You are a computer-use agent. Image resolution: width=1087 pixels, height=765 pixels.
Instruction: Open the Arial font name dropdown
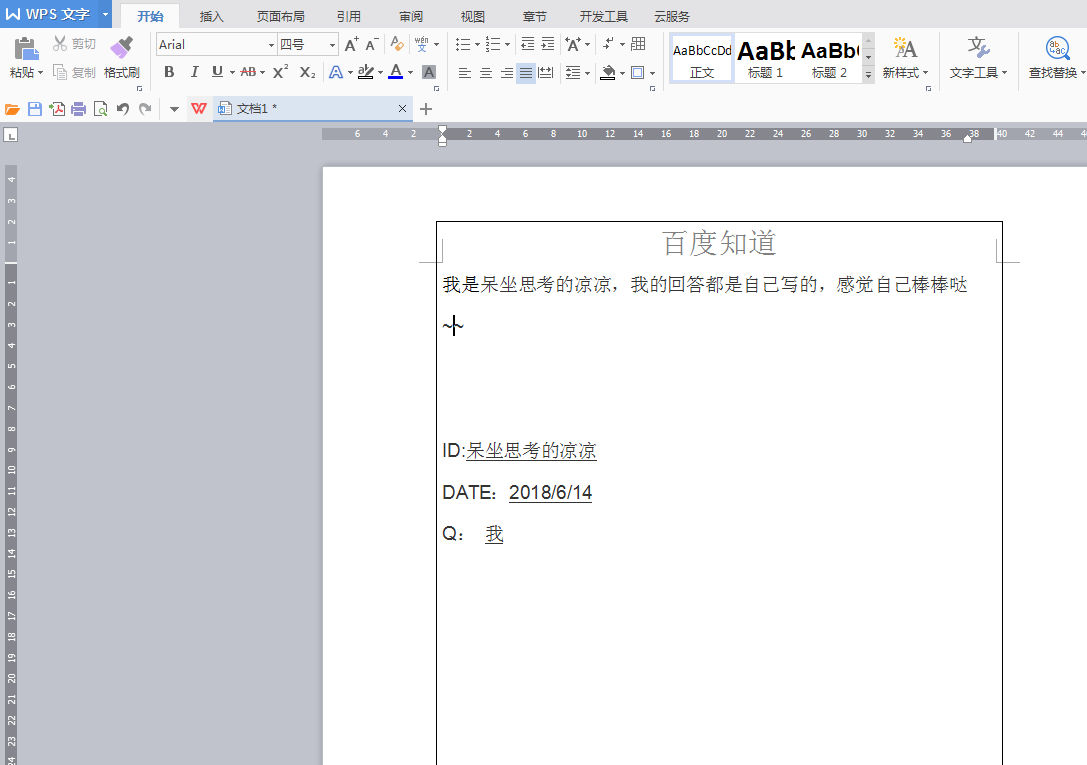point(271,45)
